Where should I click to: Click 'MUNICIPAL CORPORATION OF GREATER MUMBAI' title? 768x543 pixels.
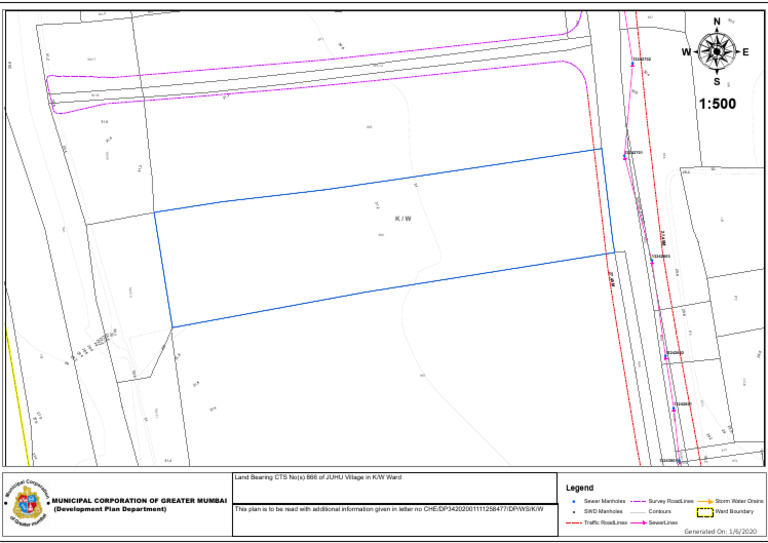[x=140, y=501]
